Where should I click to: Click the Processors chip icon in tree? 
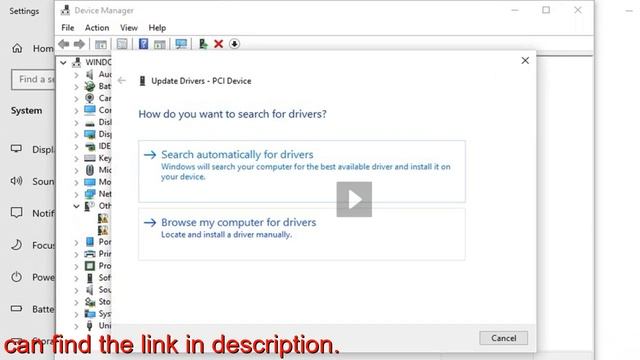(90, 266)
